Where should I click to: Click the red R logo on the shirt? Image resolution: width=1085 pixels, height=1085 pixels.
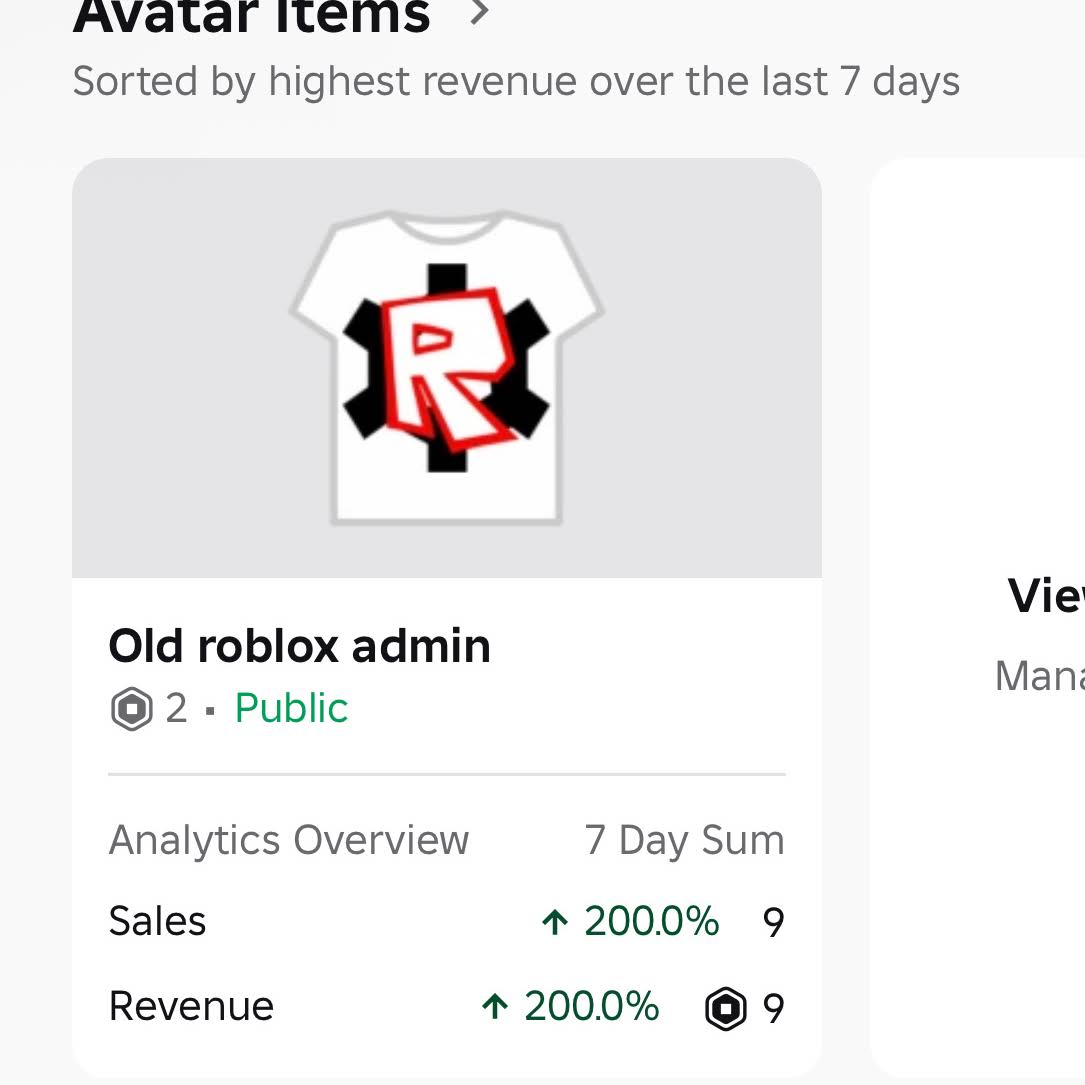(448, 368)
